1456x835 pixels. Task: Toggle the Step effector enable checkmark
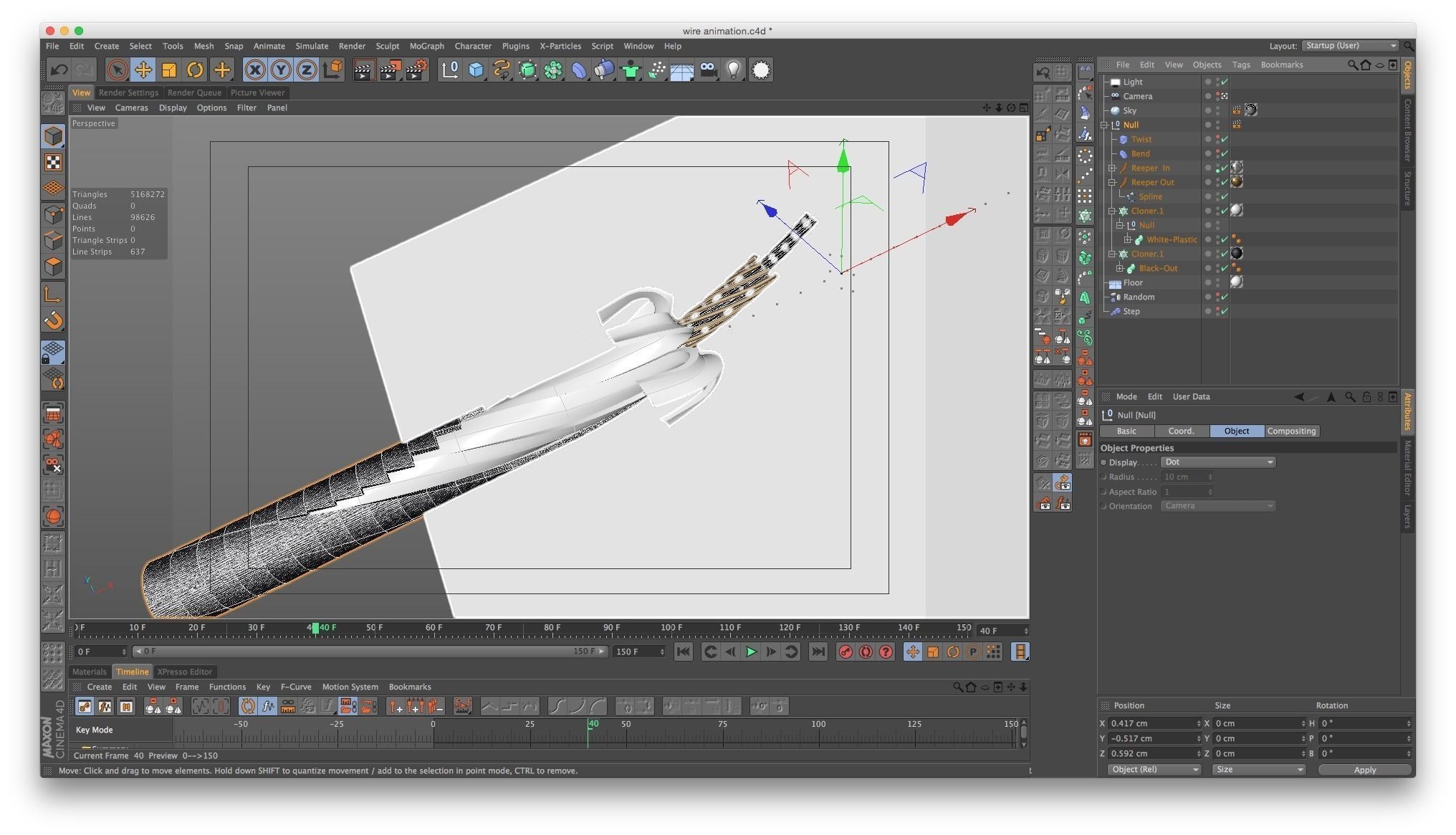click(x=1225, y=311)
